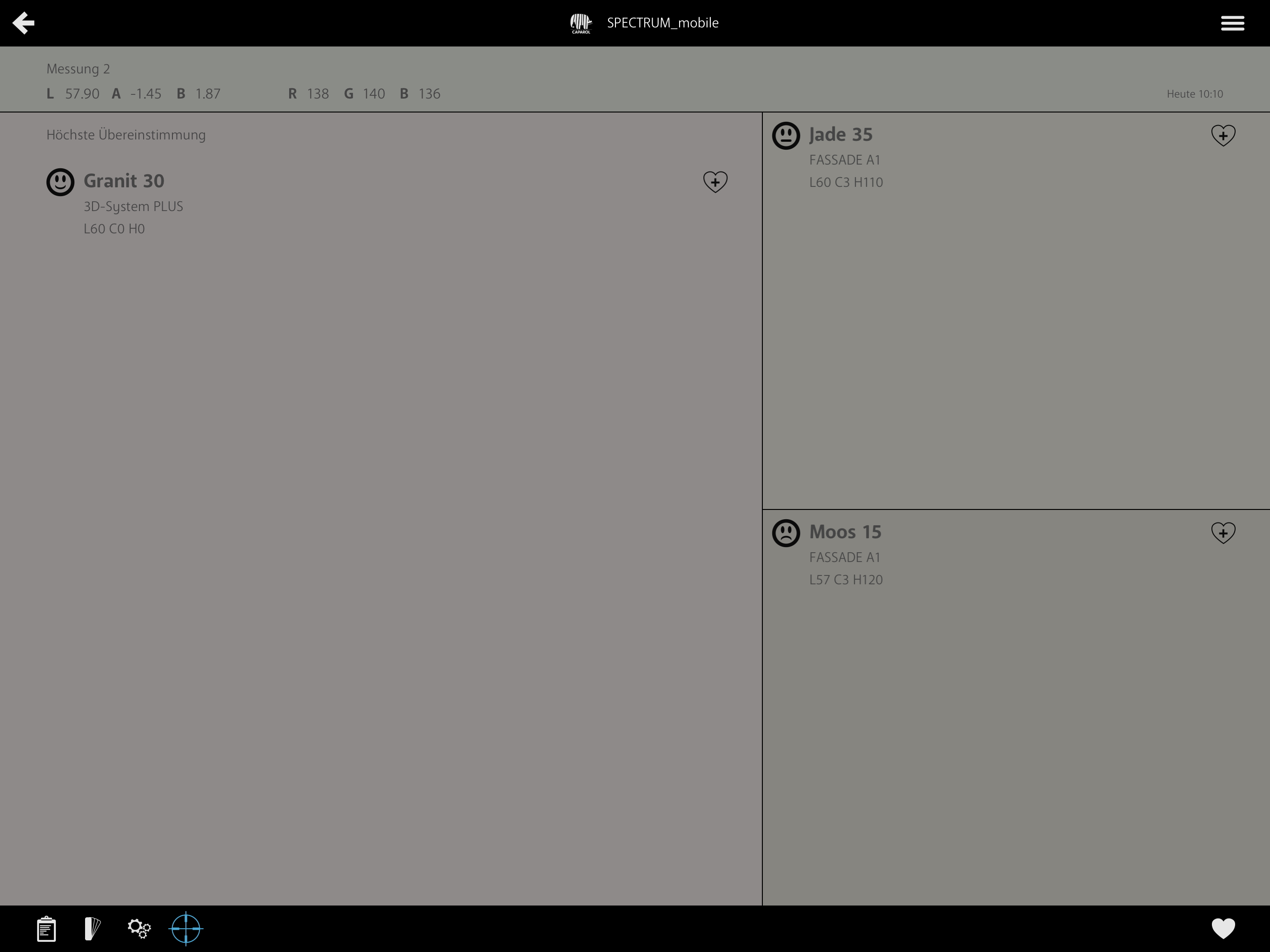Click the RGB B value 136
Image resolution: width=1270 pixels, height=952 pixels.
[x=430, y=93]
